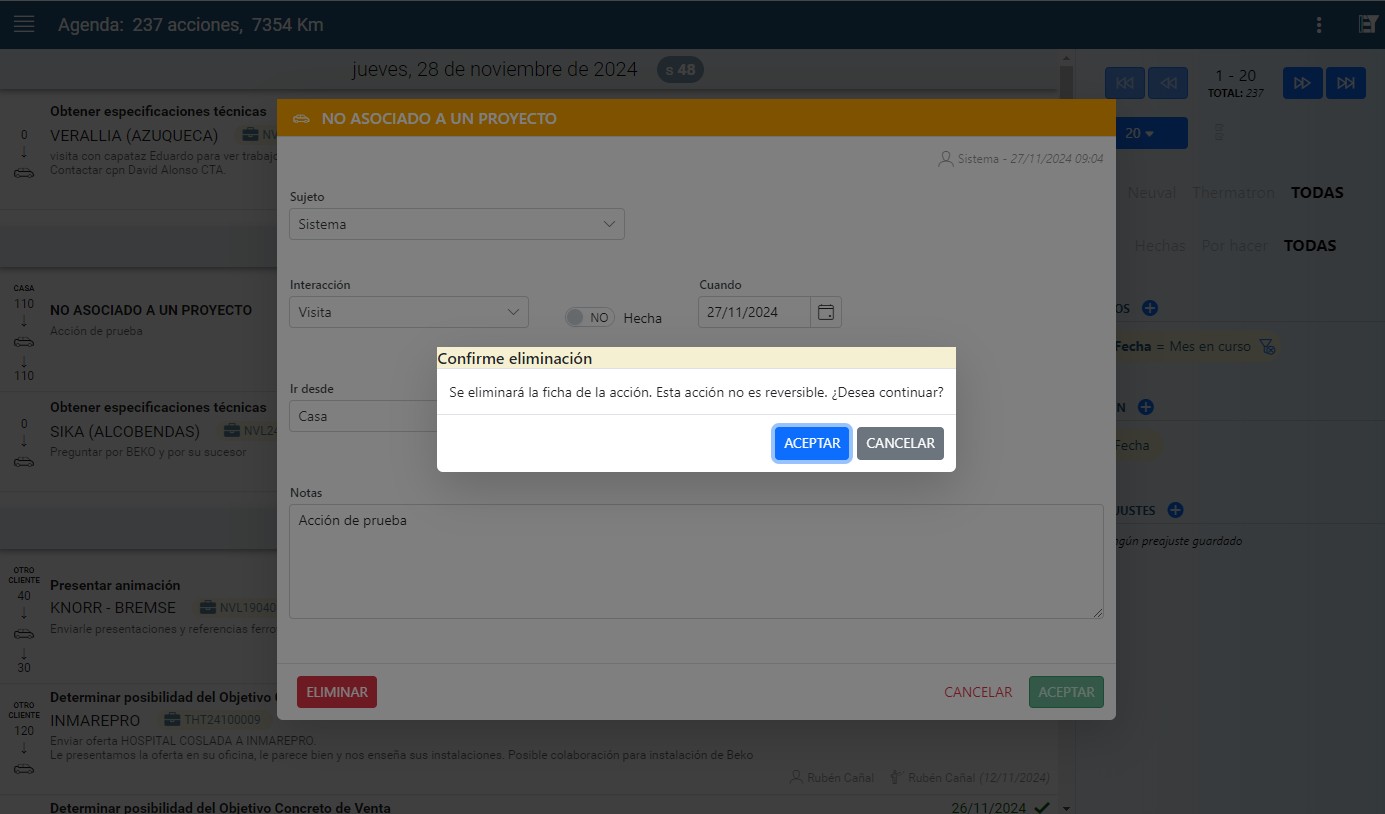Image resolution: width=1385 pixels, height=814 pixels.
Task: Select the Neuval company tab
Action: click(x=1152, y=192)
